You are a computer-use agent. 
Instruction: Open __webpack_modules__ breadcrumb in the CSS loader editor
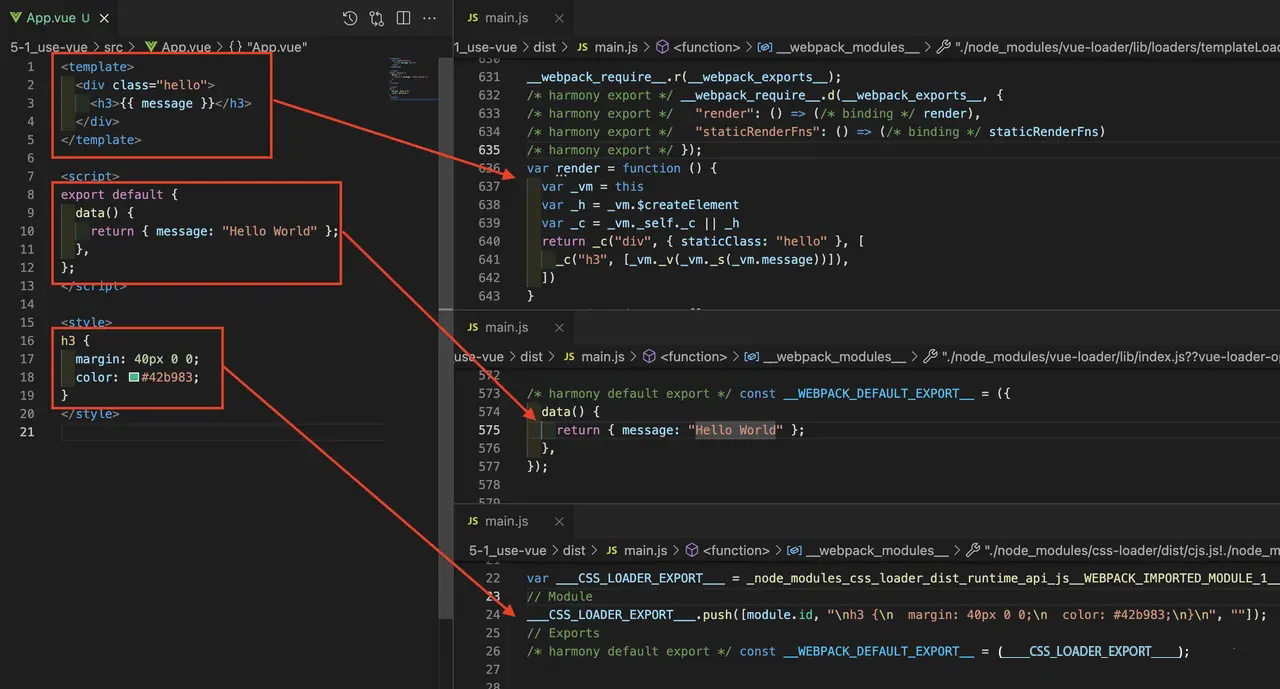pyautogui.click(x=867, y=550)
